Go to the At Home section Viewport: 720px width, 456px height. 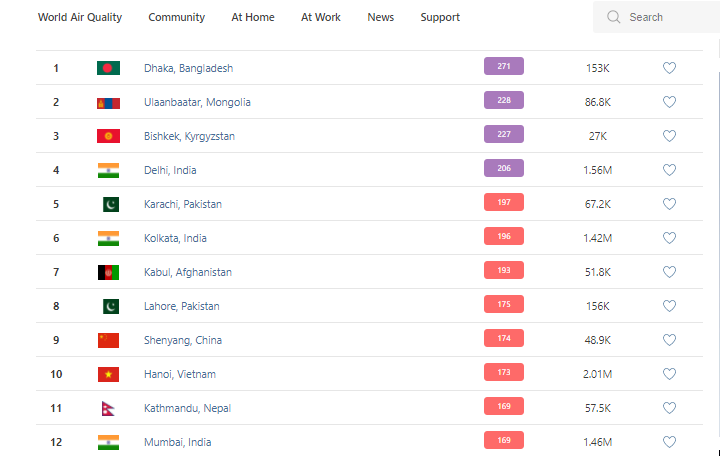point(251,17)
